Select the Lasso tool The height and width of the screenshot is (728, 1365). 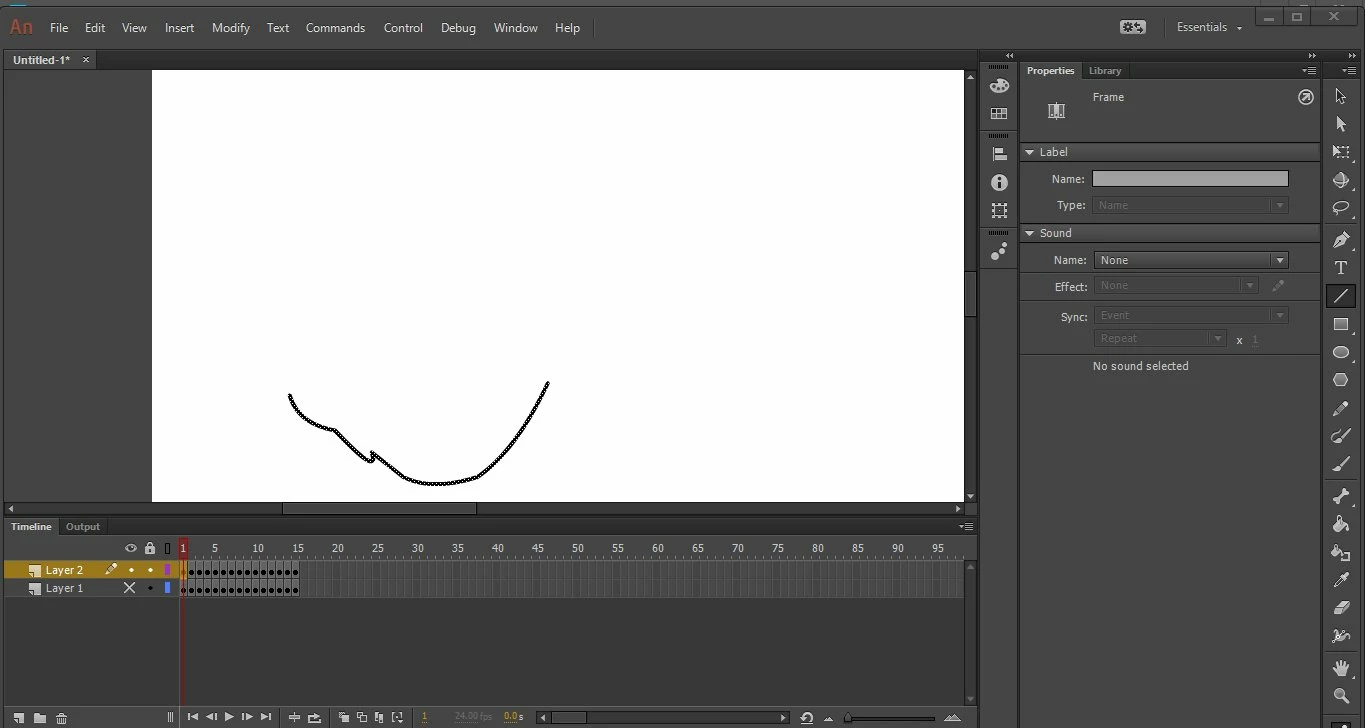point(1341,208)
